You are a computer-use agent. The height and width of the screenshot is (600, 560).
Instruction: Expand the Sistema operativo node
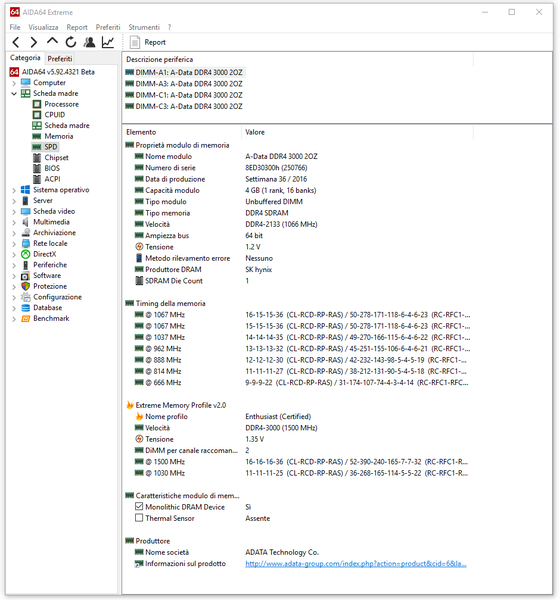coord(14,190)
